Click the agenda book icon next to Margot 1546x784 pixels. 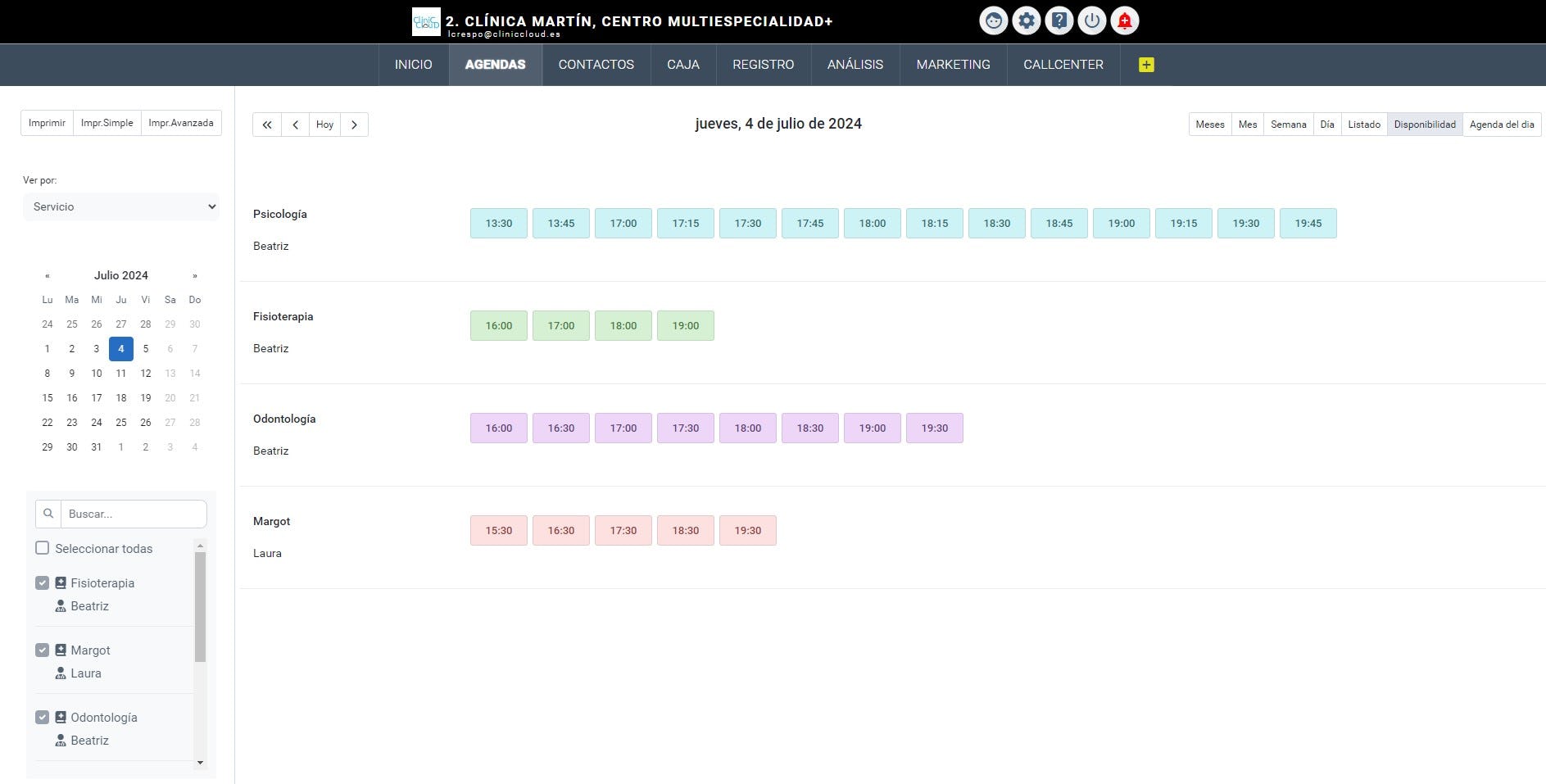(x=61, y=650)
